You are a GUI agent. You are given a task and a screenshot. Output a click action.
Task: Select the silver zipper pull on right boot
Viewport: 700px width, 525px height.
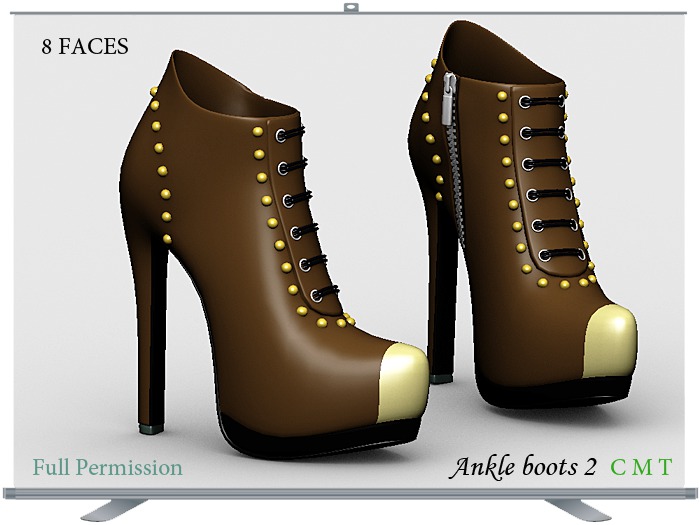449,98
